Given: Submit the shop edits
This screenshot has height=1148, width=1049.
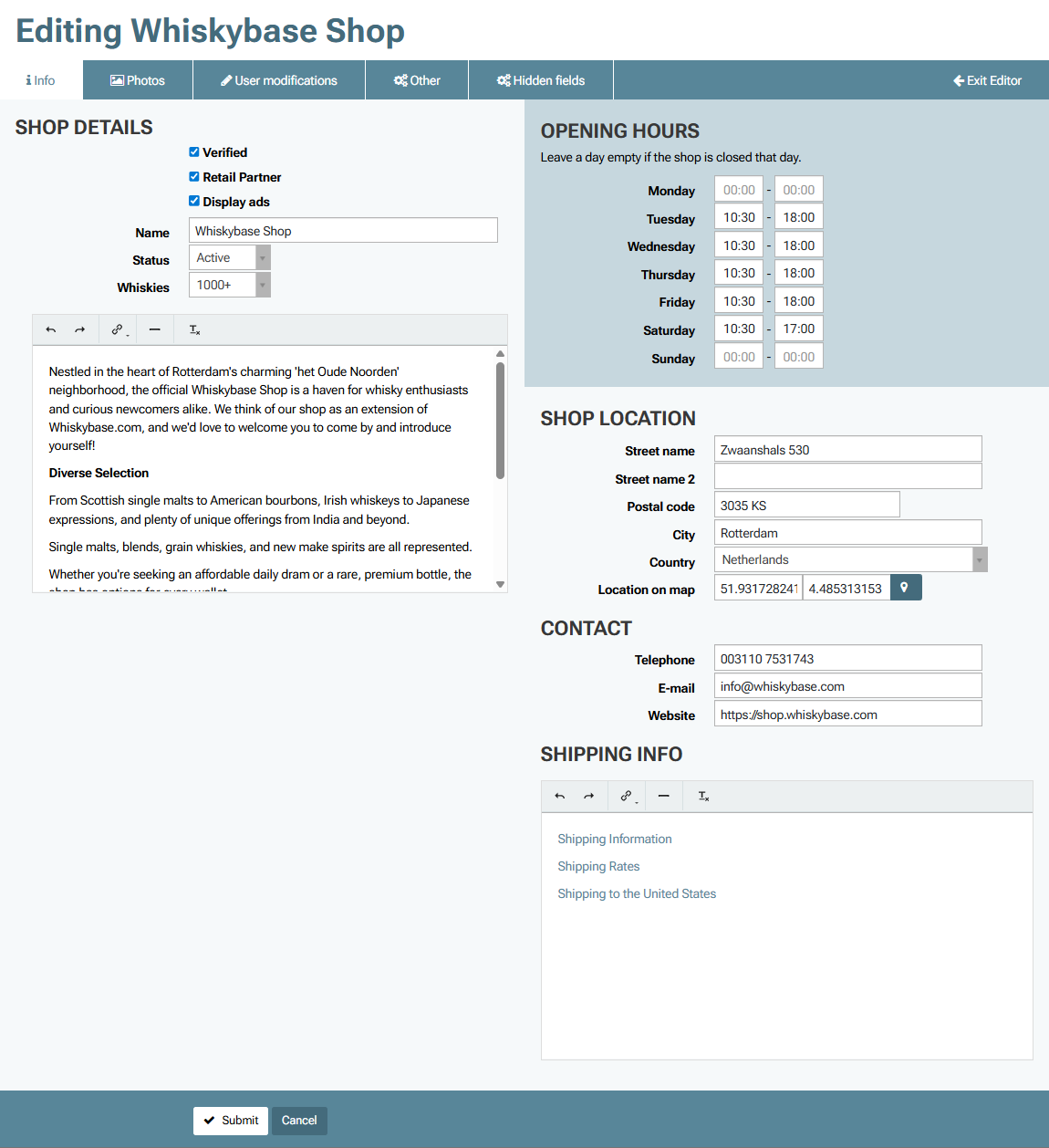Looking at the screenshot, I should 231,1121.
